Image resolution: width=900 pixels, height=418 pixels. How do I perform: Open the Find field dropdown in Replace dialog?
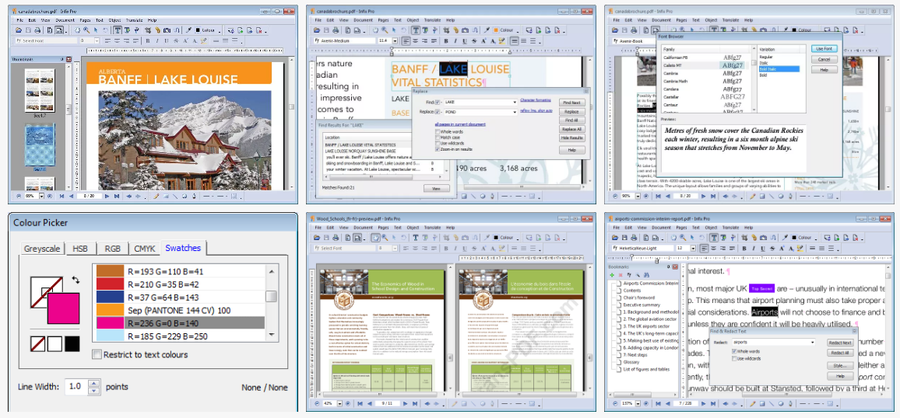coord(514,102)
